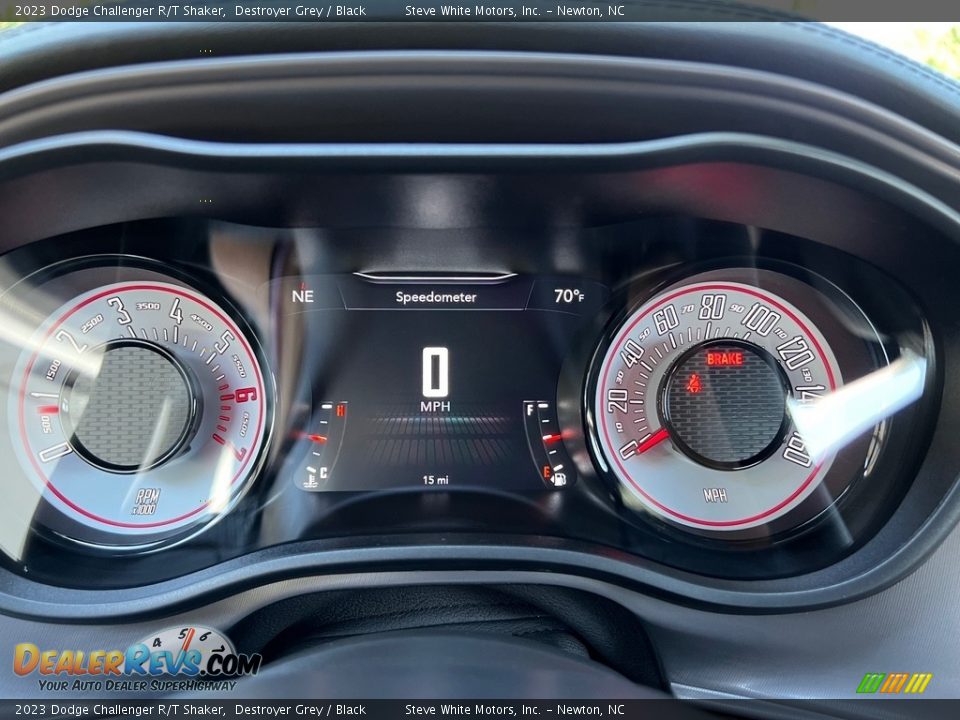
Task: Click the F full mark on fuel gauge
Action: [530, 410]
